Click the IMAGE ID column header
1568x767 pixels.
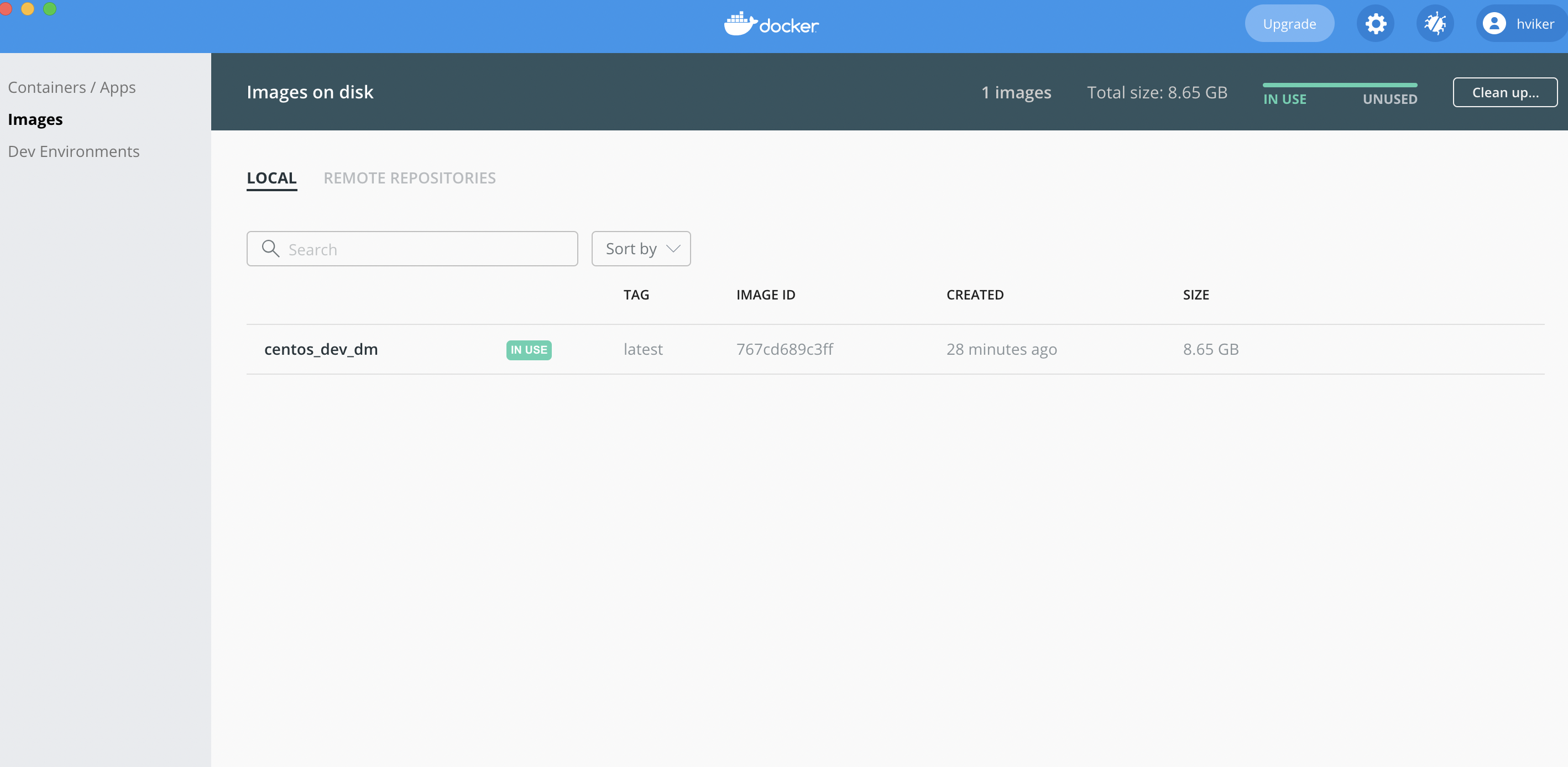click(766, 295)
